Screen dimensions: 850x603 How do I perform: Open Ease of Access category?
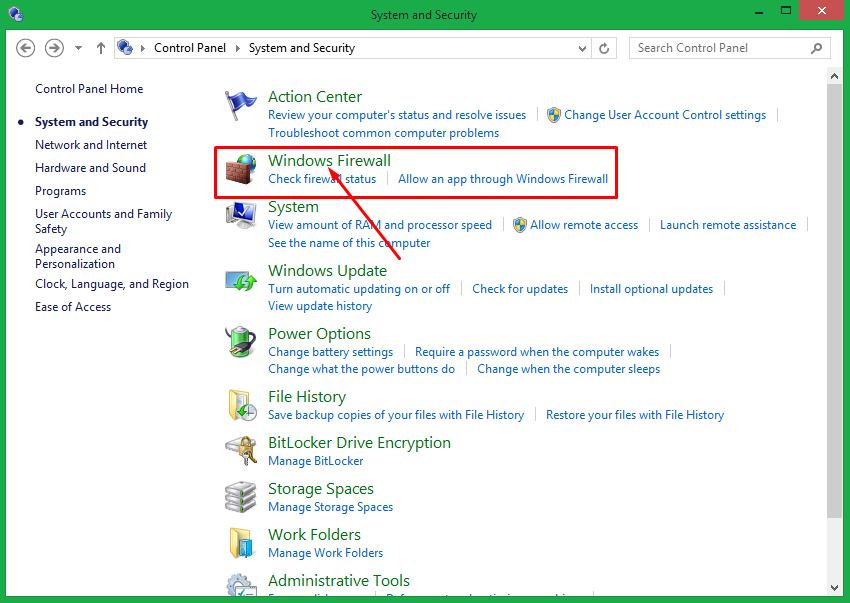click(x=73, y=307)
